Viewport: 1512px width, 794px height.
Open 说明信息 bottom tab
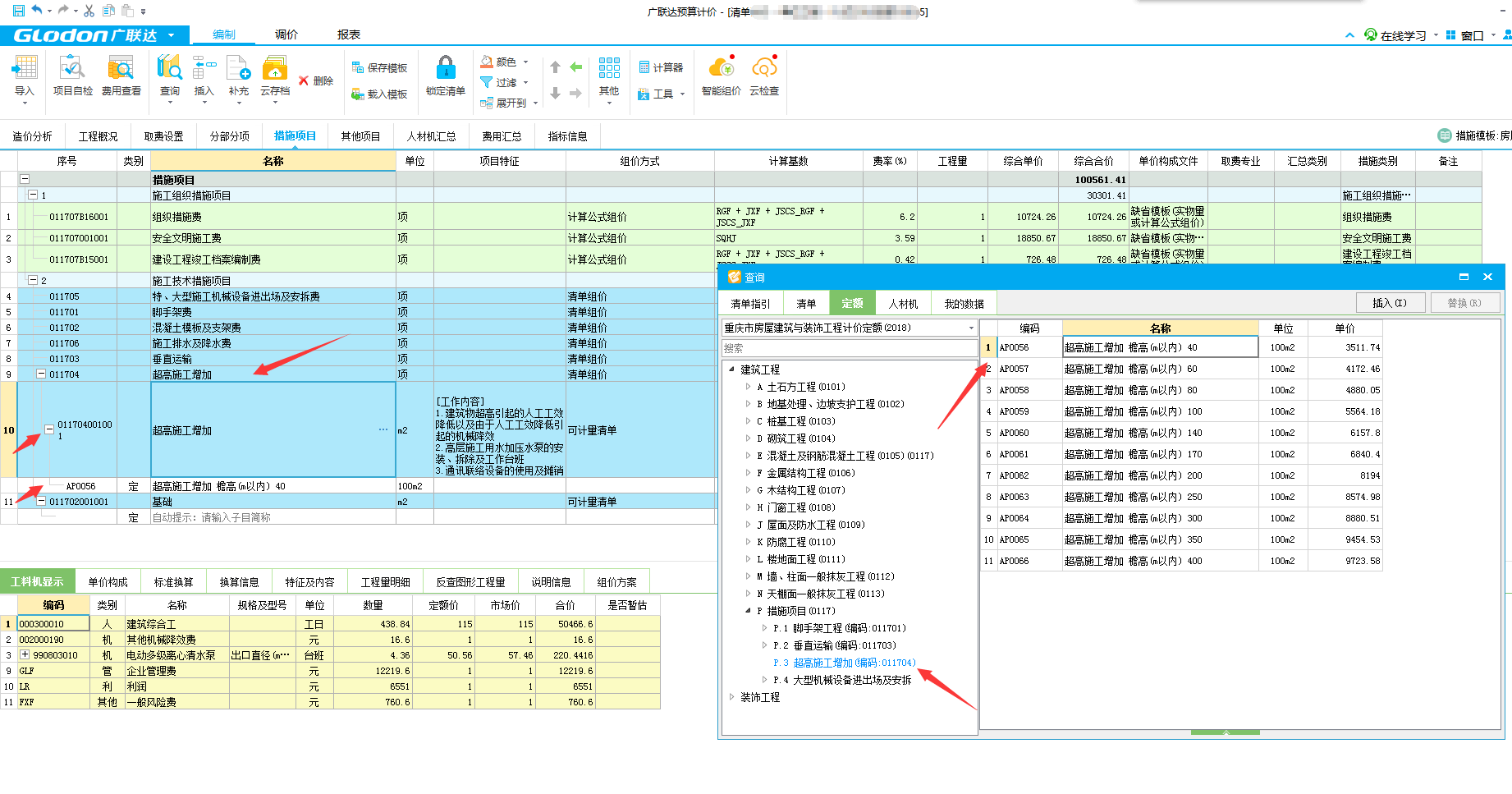551,581
